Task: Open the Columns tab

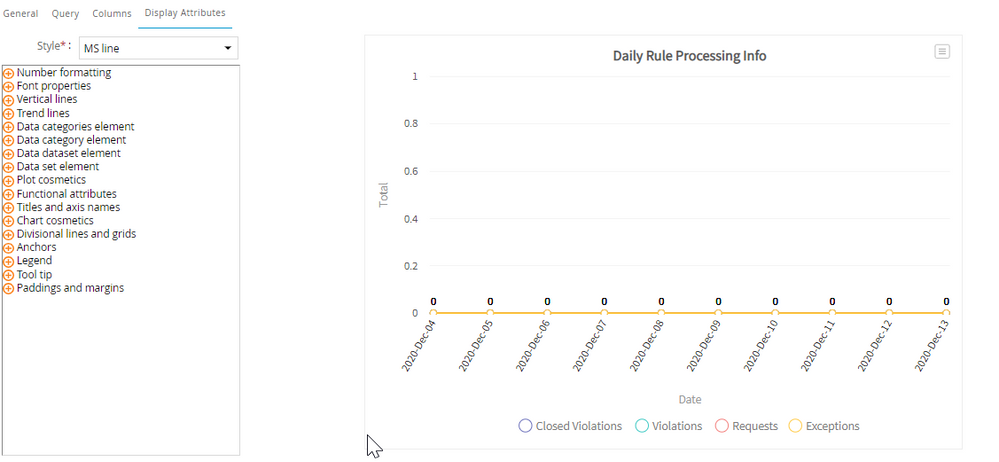Action: point(111,14)
